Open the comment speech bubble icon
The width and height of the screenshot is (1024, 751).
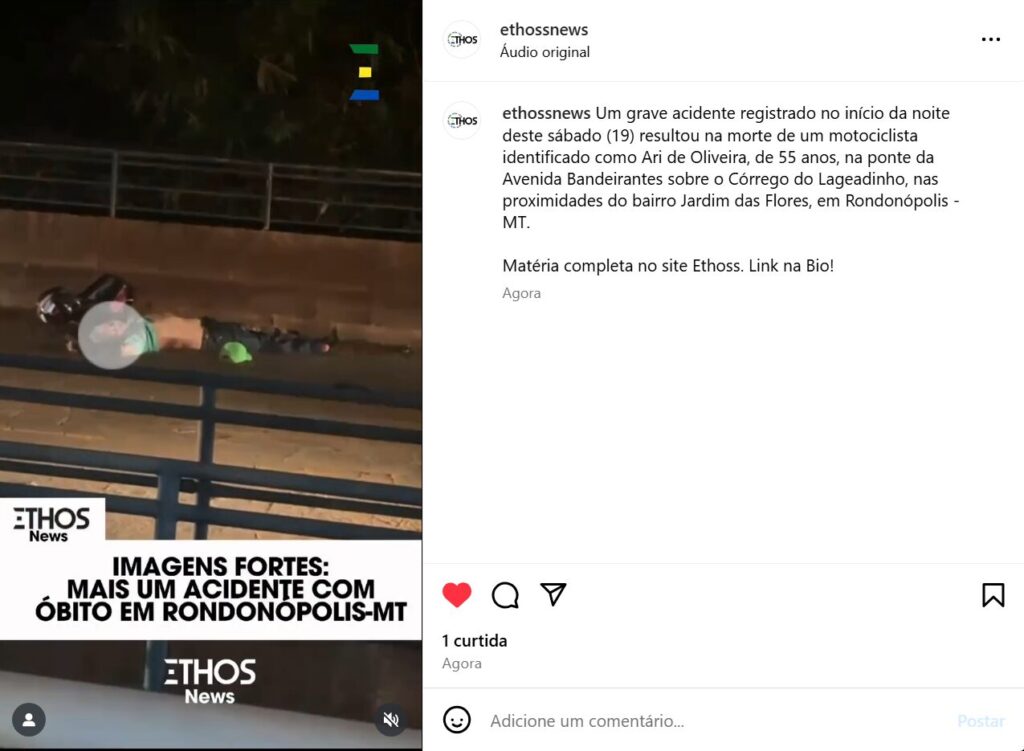pyautogui.click(x=505, y=595)
